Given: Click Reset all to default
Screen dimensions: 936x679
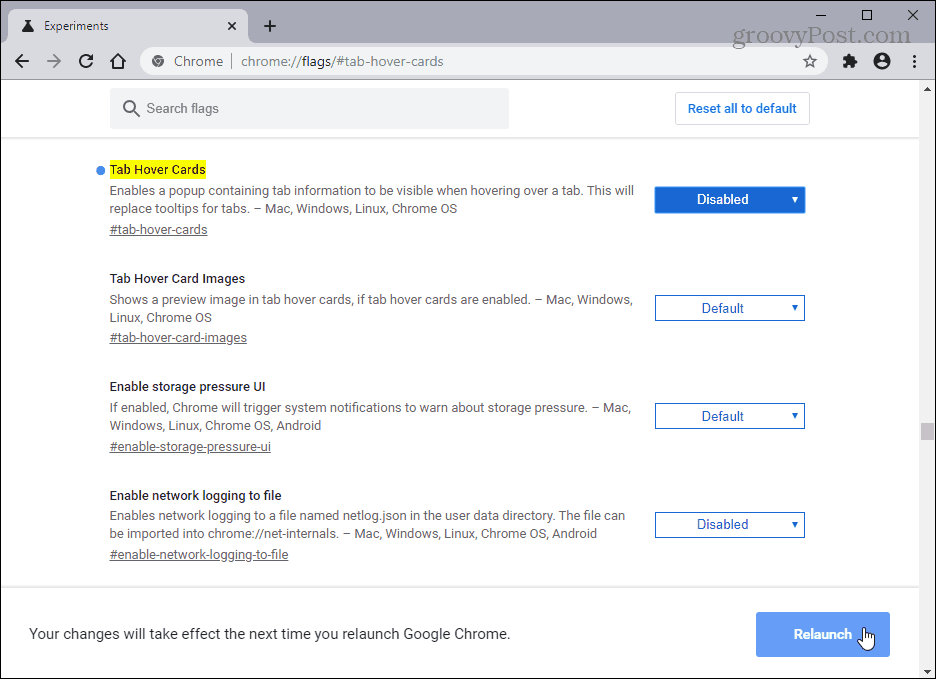Looking at the screenshot, I should [742, 108].
